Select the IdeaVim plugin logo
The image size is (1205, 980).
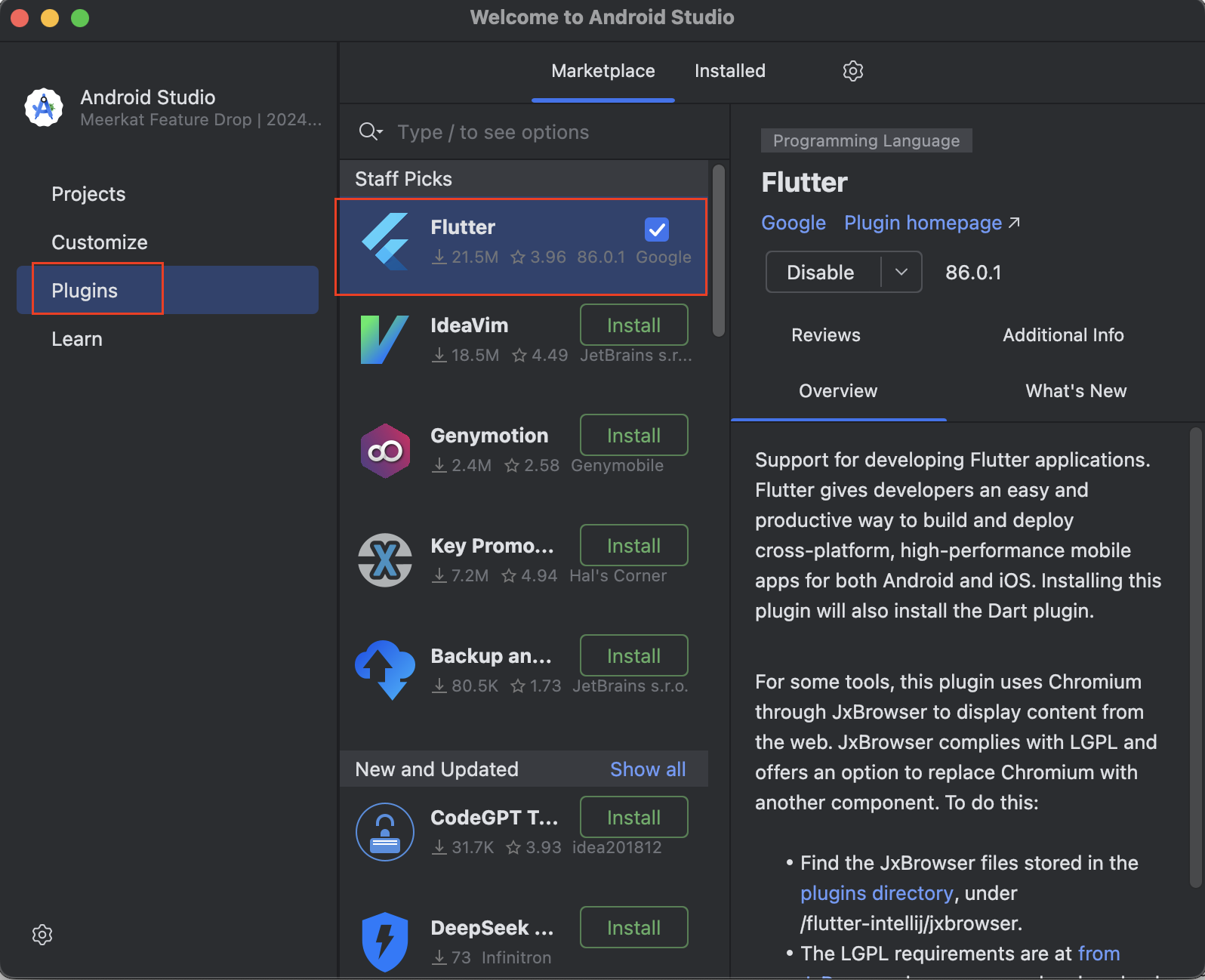tap(385, 340)
